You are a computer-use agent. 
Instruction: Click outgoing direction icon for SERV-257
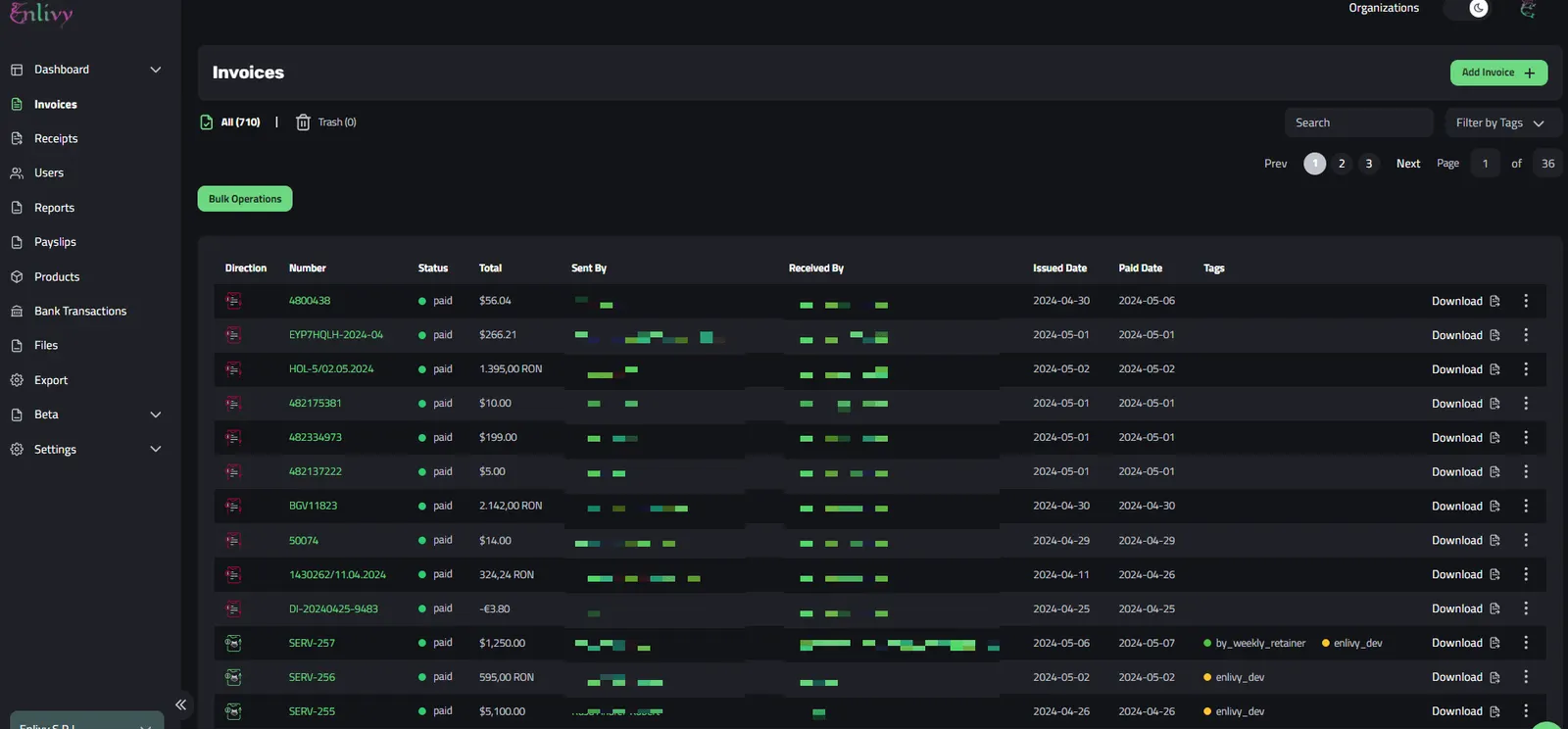point(233,644)
